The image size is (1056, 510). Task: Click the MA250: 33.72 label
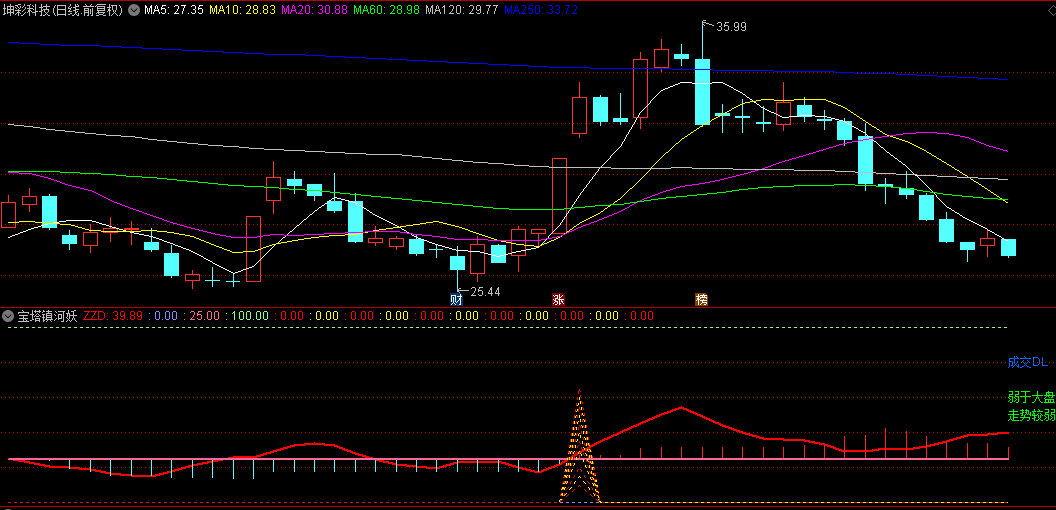[x=541, y=10]
